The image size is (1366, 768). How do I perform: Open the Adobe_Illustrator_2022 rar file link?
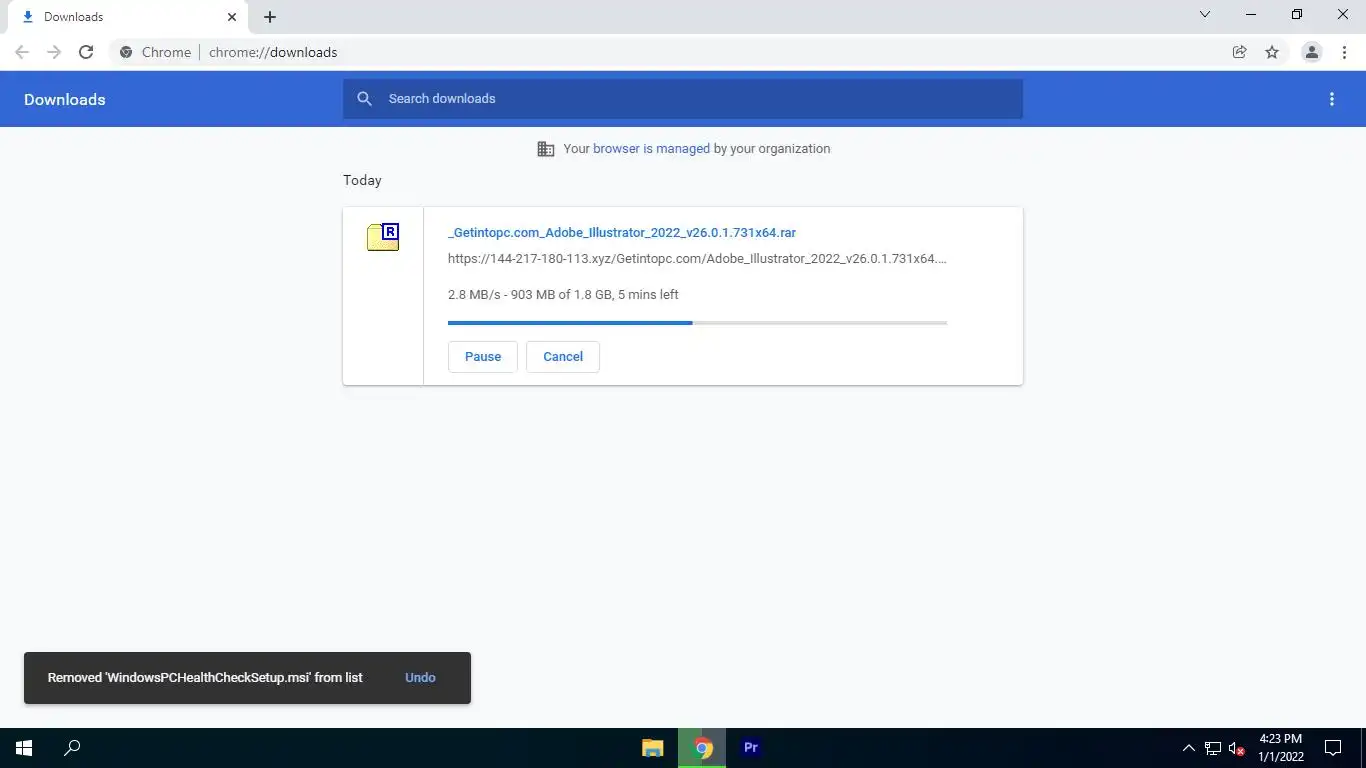pyautogui.click(x=622, y=233)
